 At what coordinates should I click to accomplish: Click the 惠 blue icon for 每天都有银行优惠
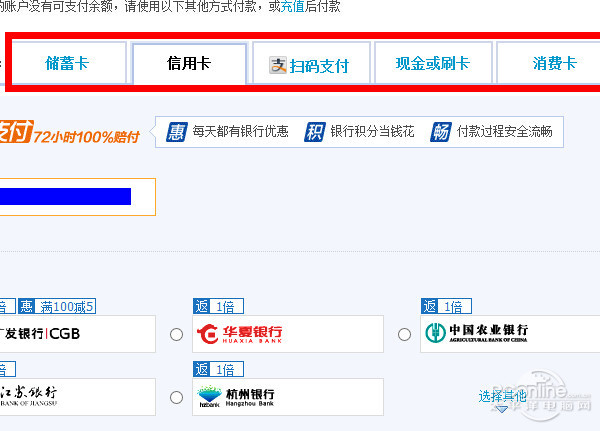[177, 132]
